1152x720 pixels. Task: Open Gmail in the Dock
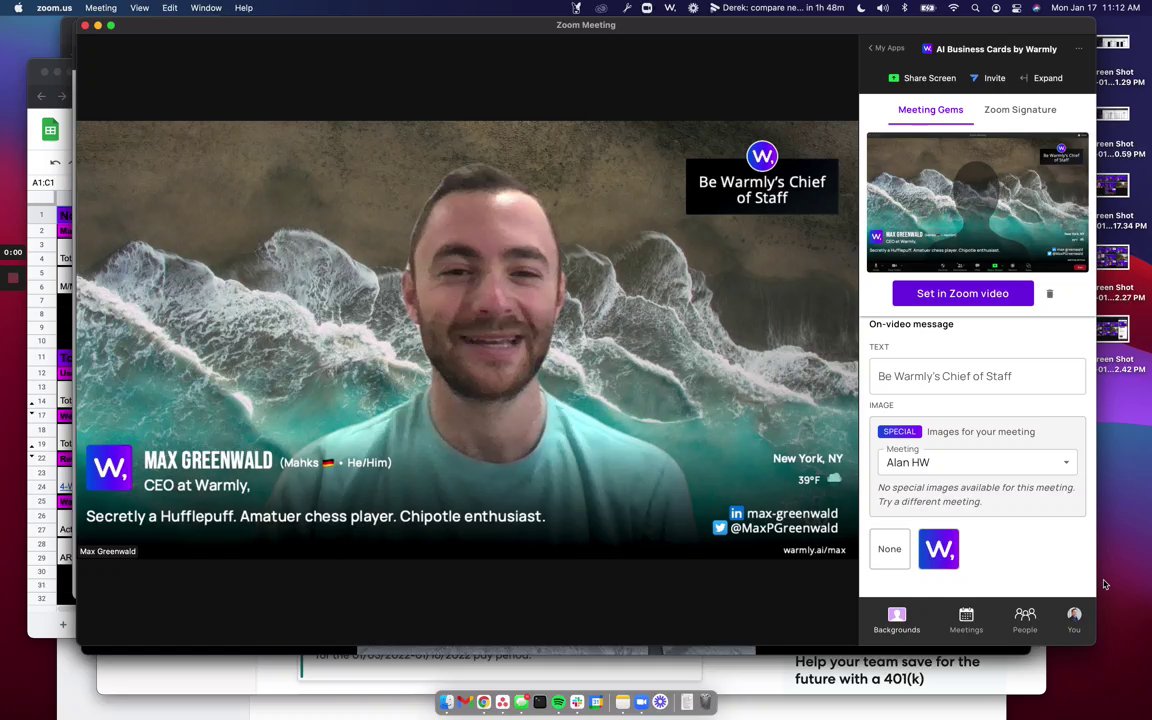tap(465, 702)
